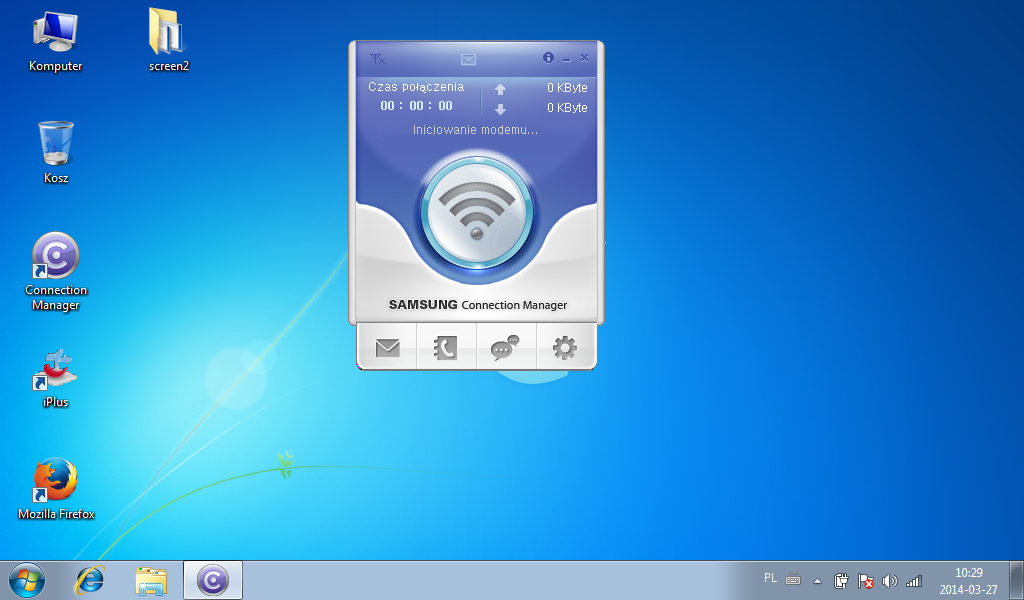Select the Kosz recycle bin icon
Screen dimensions: 1024x600
(x=56, y=152)
